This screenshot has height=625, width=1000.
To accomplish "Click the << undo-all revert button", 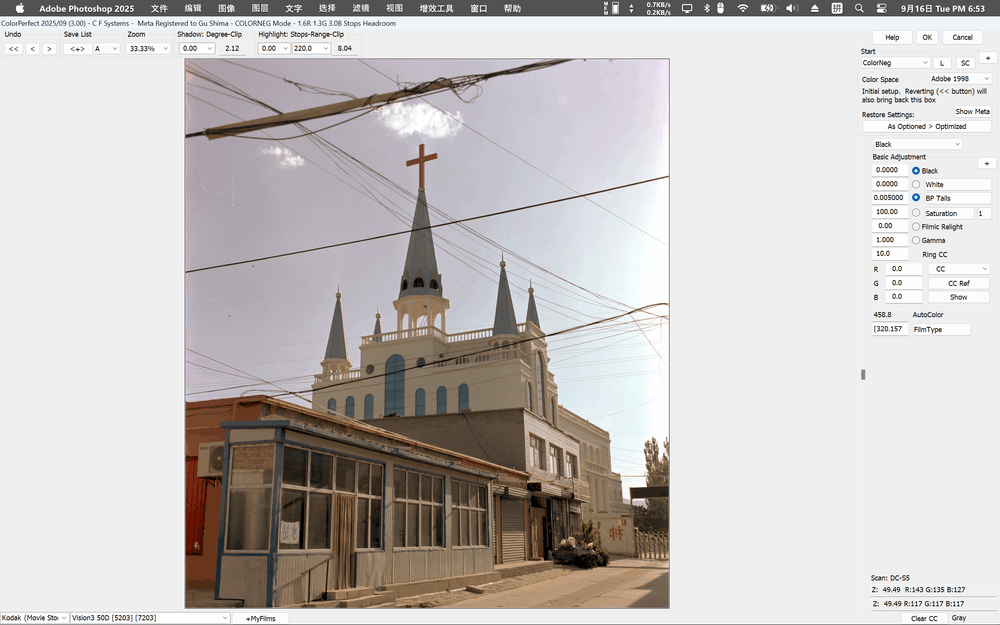I will 14,48.
